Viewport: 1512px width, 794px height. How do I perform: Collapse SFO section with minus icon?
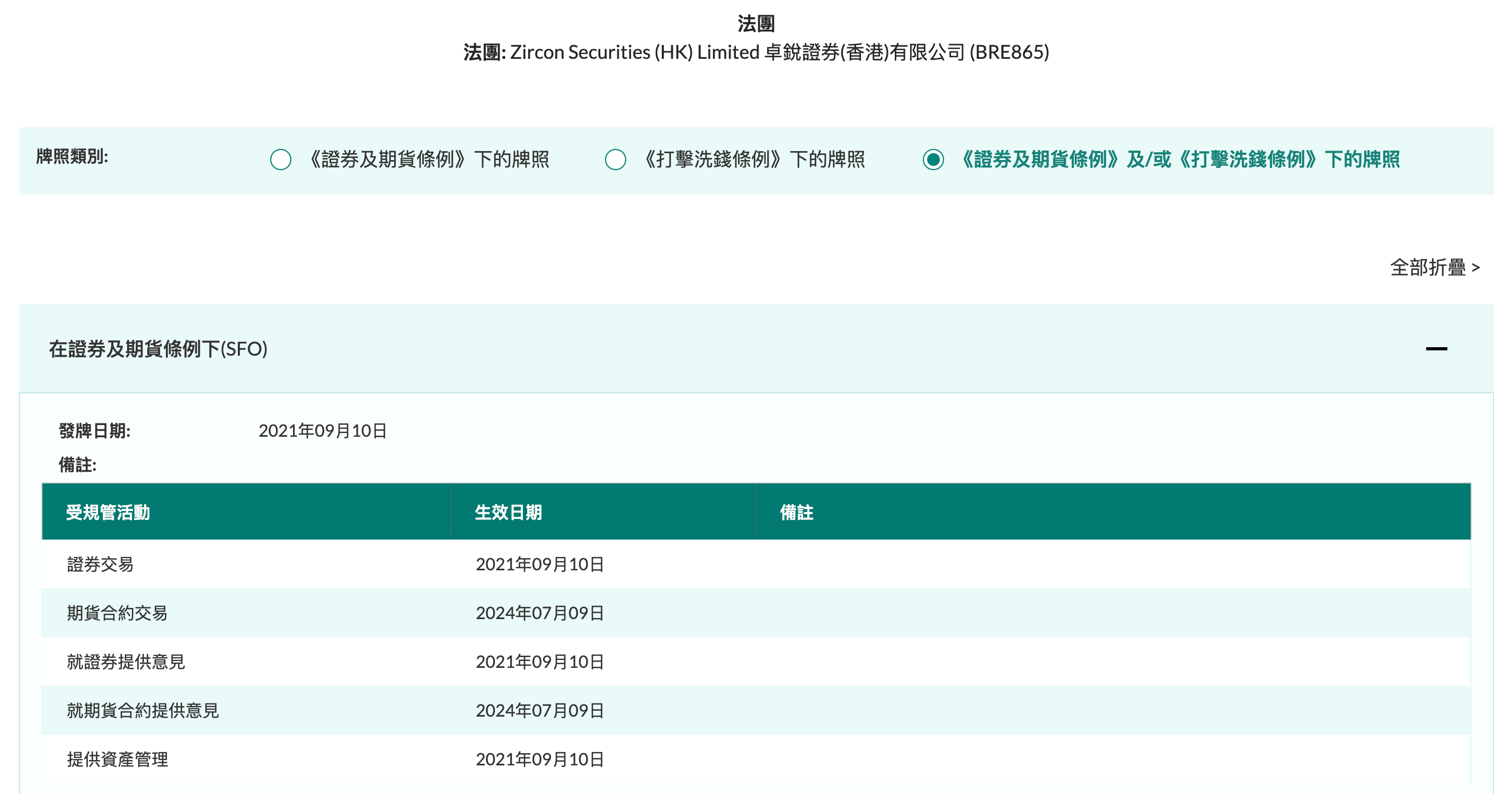click(x=1436, y=349)
